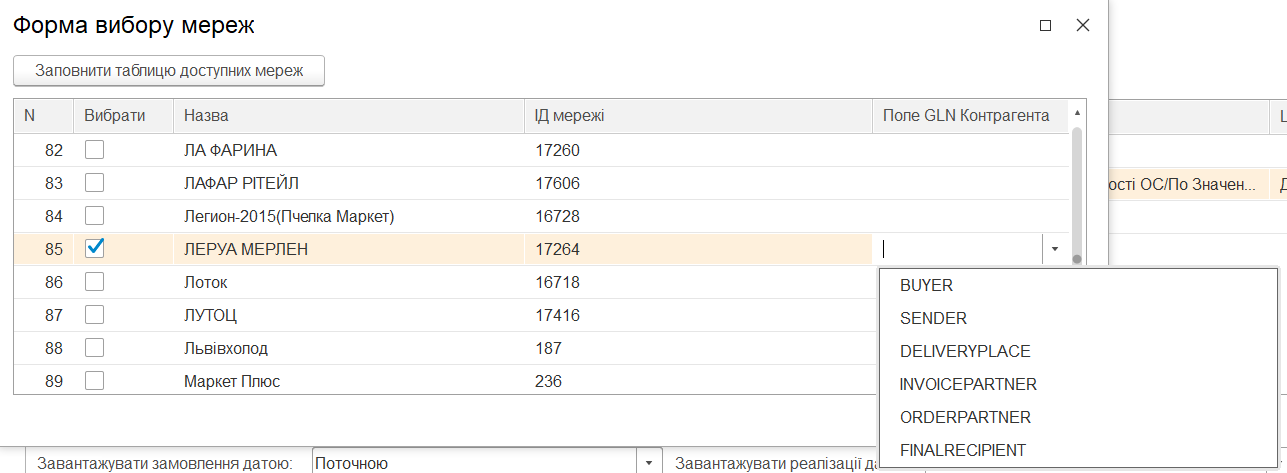The image size is (1287, 473).
Task: Maximize the Форма вибору мереж window
Action: [1046, 26]
